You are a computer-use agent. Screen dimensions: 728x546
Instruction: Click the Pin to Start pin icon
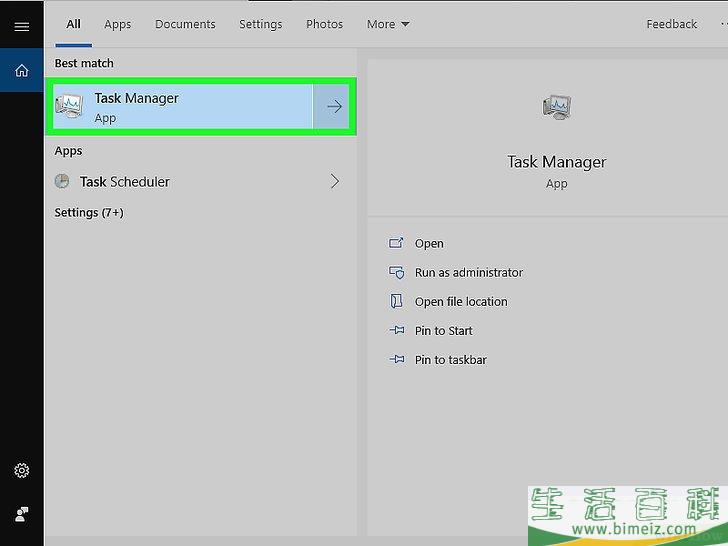click(x=396, y=330)
